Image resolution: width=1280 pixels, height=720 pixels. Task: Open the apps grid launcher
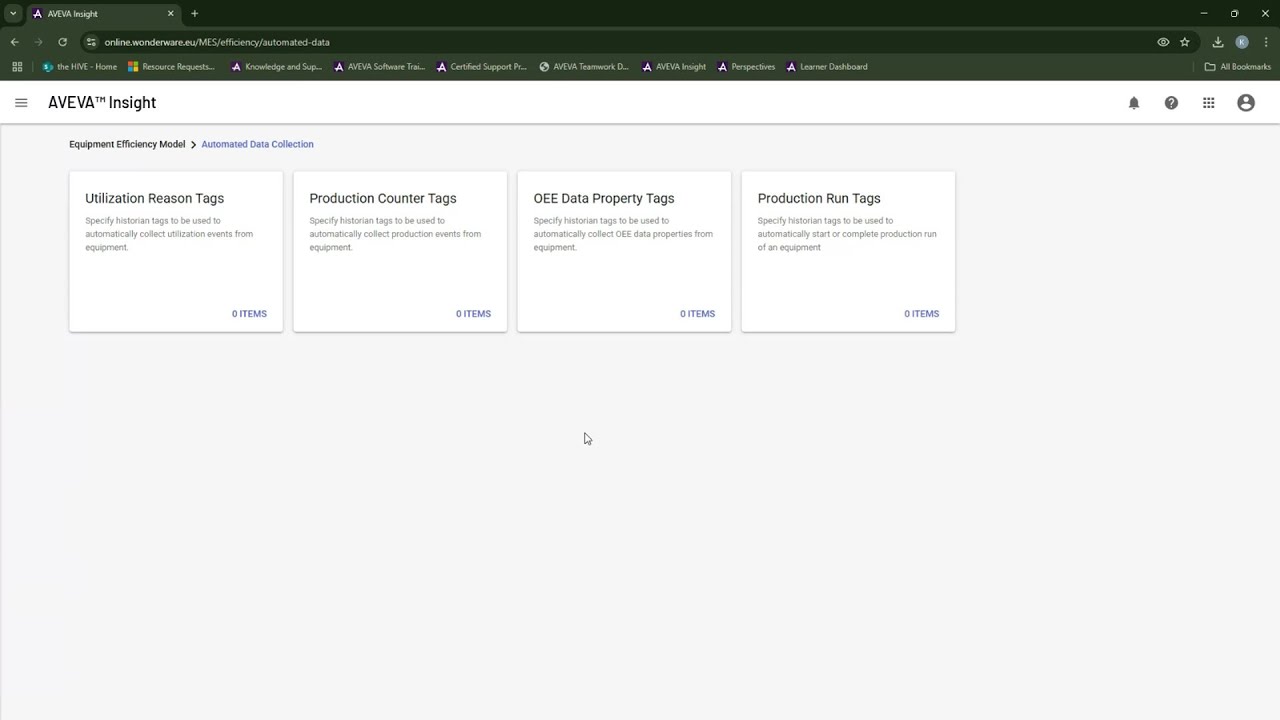(x=1209, y=103)
